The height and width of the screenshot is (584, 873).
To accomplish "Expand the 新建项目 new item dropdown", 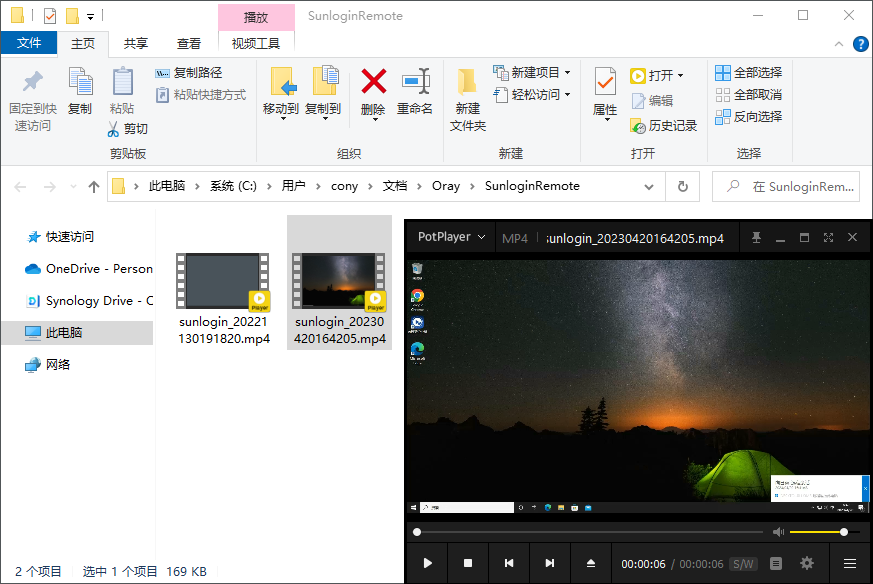I will tap(567, 73).
